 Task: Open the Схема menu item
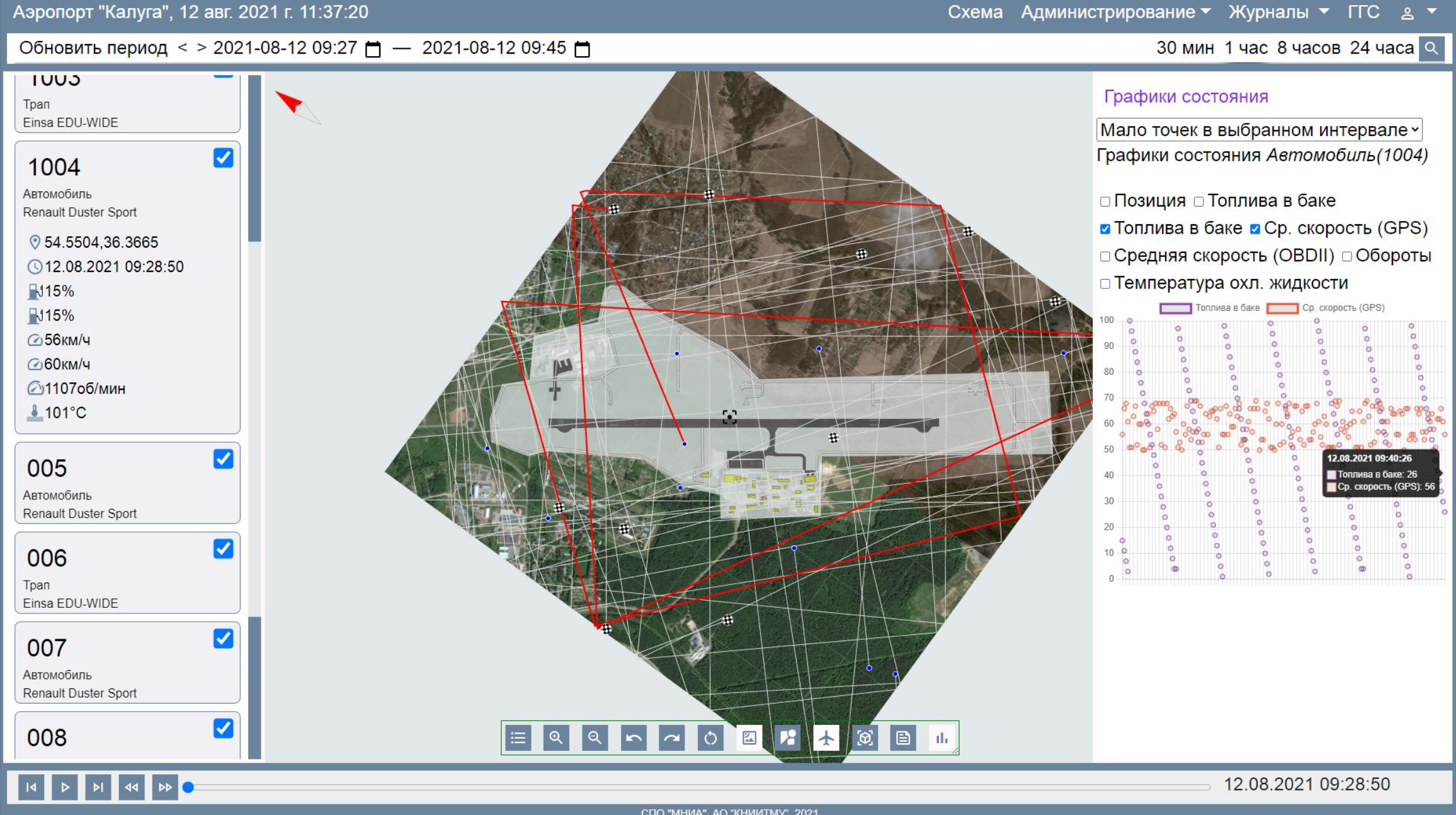tap(975, 12)
